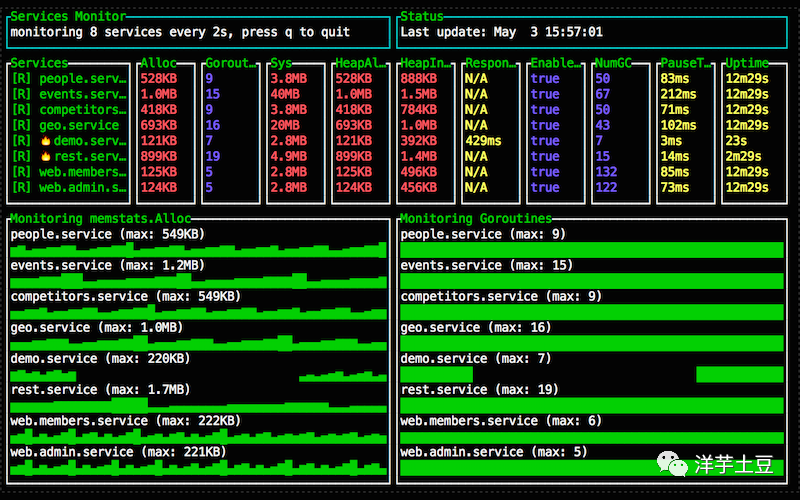Select the '[R] people.serv…' row in Services
The height and width of the screenshot is (500, 800).
(69, 79)
